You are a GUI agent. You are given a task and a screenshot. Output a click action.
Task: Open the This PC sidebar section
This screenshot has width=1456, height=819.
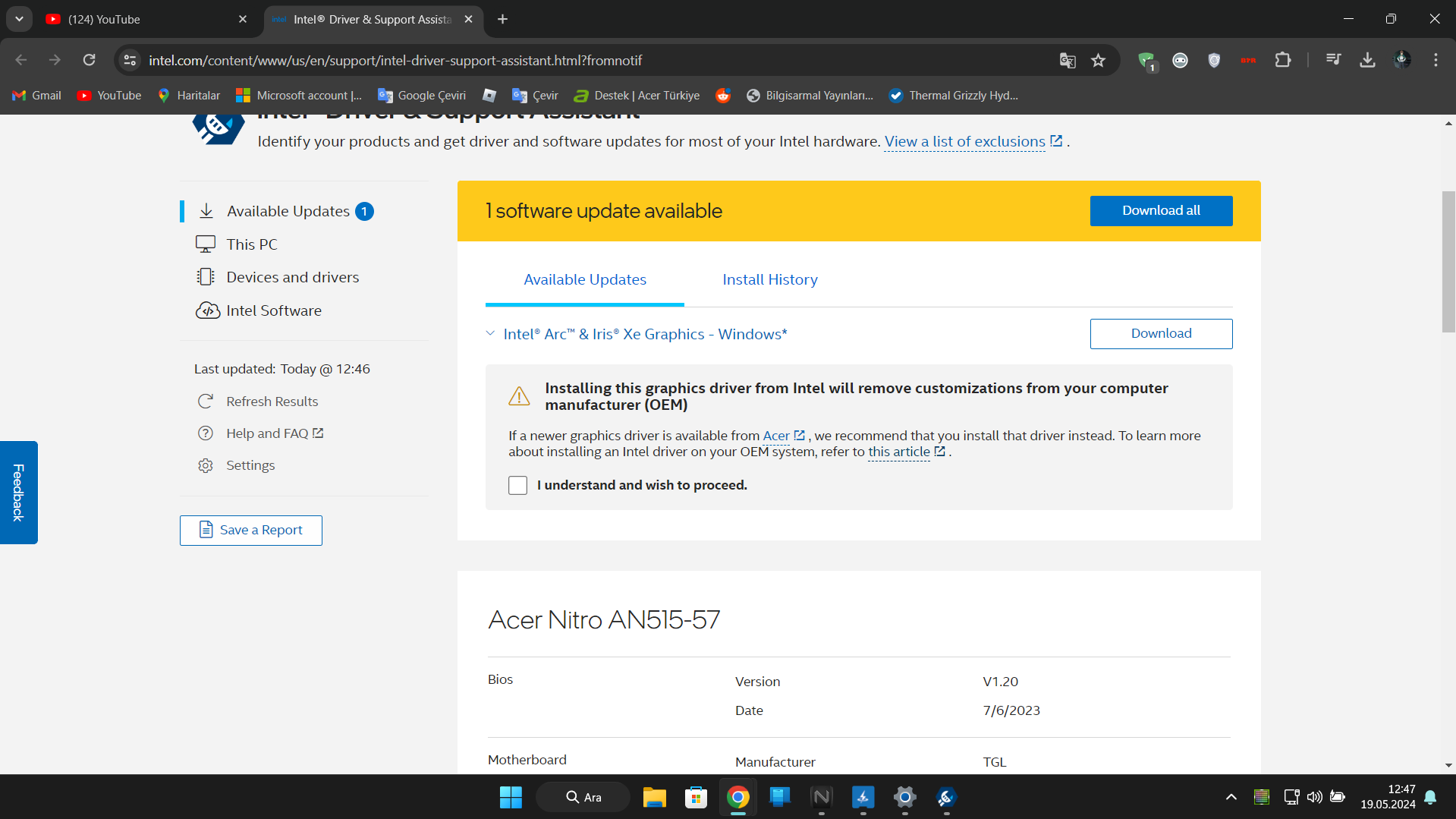[x=252, y=244]
